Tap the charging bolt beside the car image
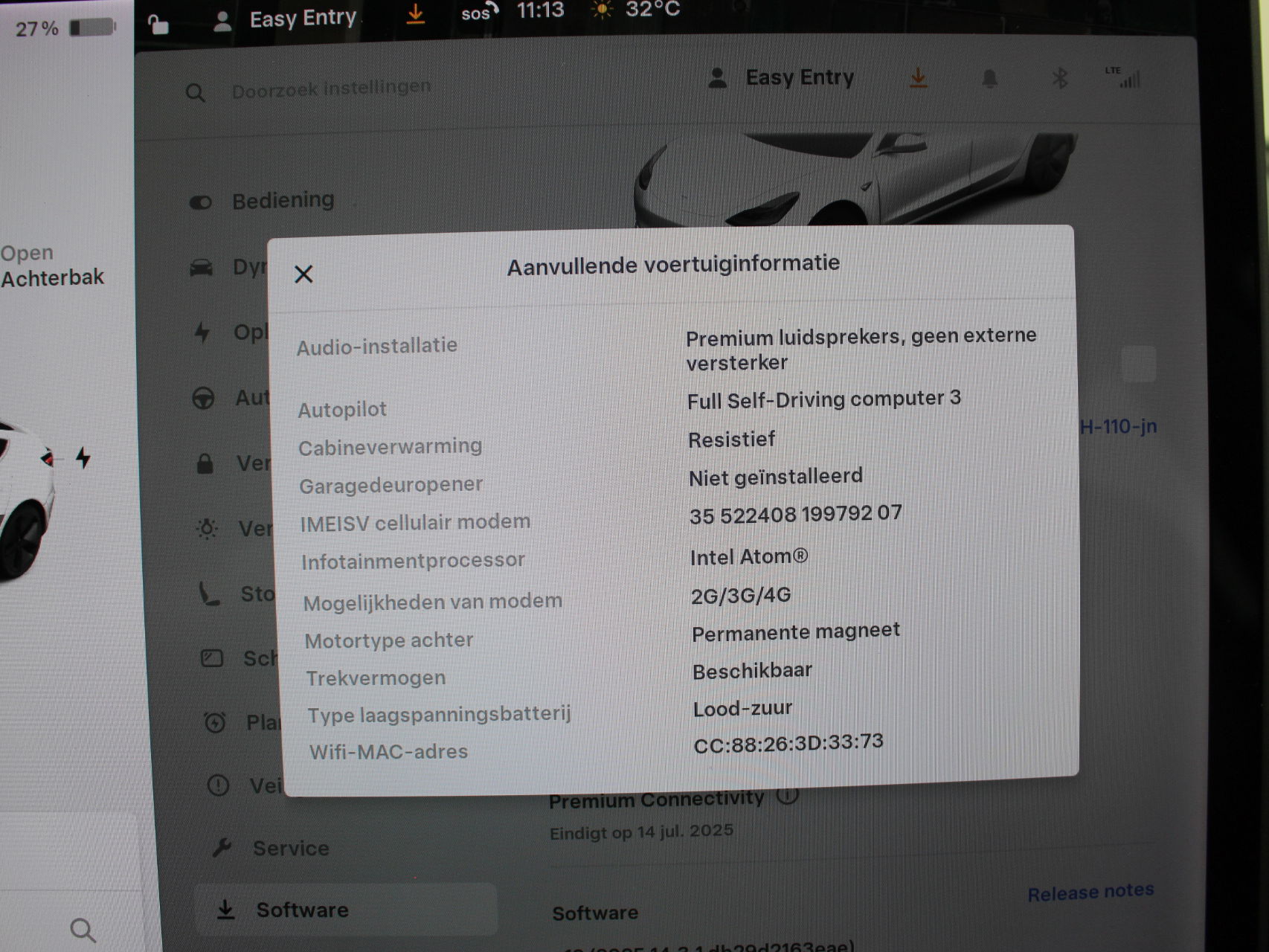1269x952 pixels. [83, 457]
